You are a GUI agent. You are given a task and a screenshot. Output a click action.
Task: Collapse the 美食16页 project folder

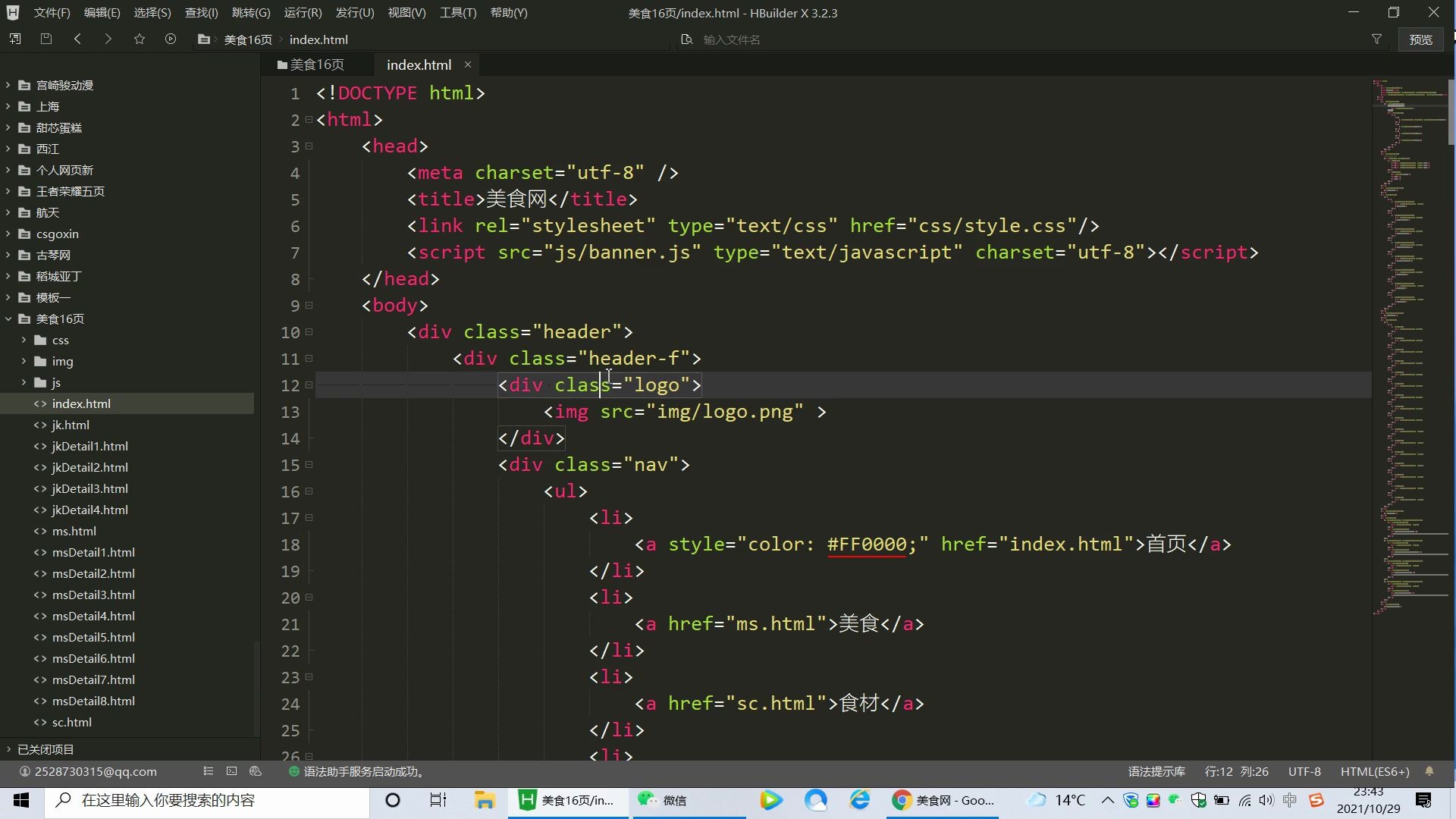(x=8, y=318)
